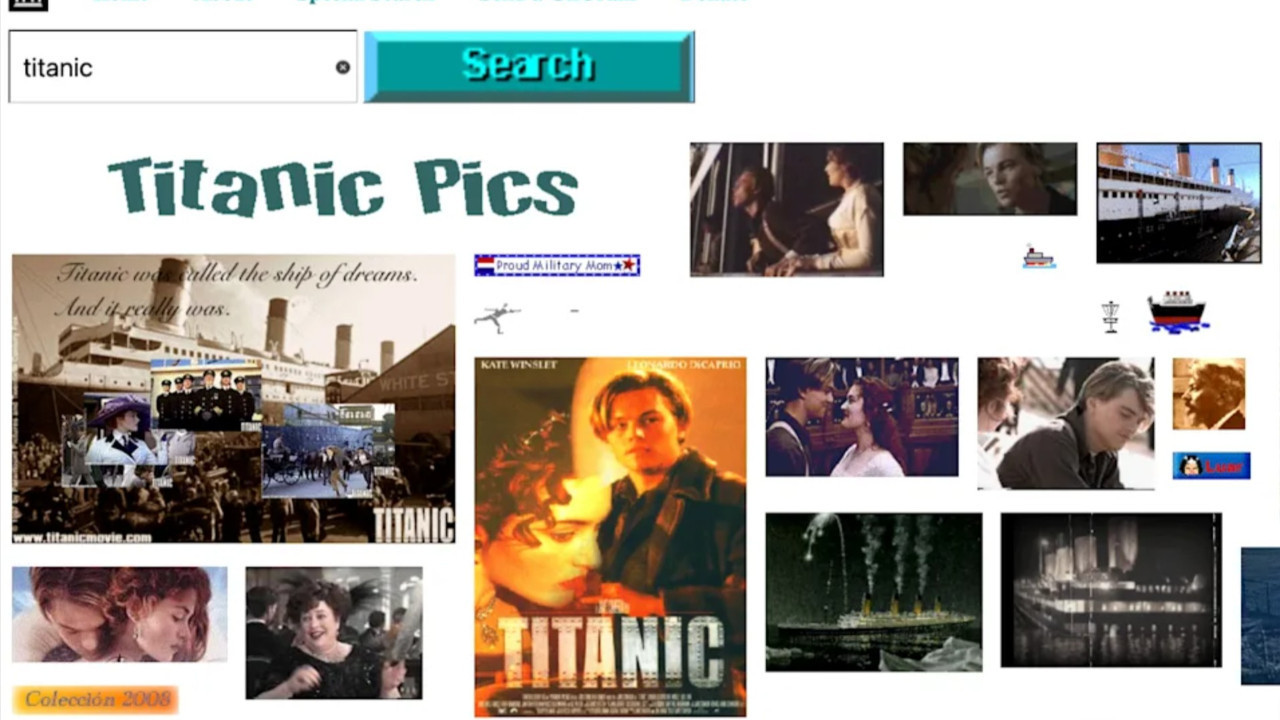Click the tiny steamboat icon
This screenshot has width=1280, height=720.
coord(1038,257)
